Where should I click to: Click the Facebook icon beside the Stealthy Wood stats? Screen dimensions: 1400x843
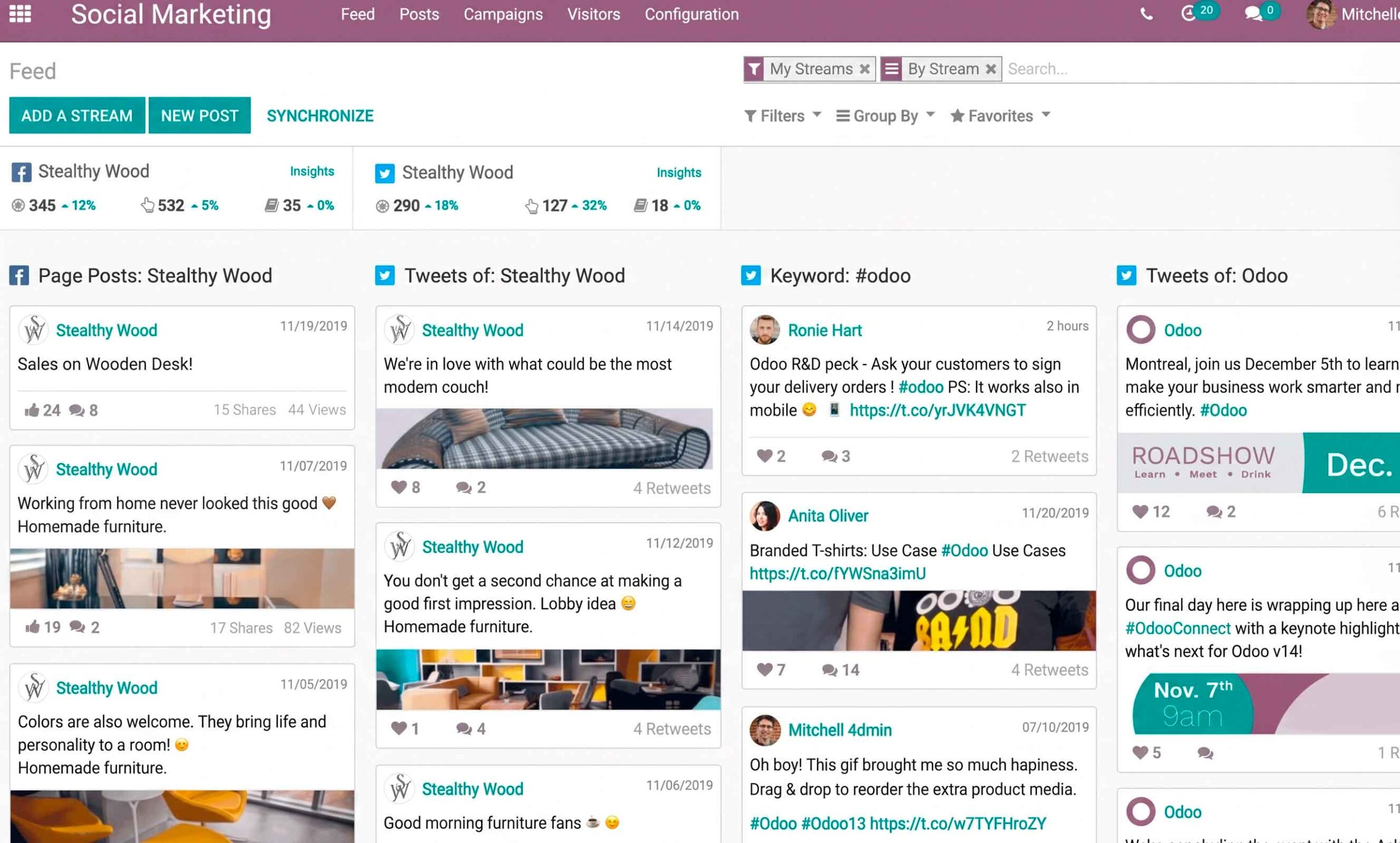pyautogui.click(x=21, y=172)
